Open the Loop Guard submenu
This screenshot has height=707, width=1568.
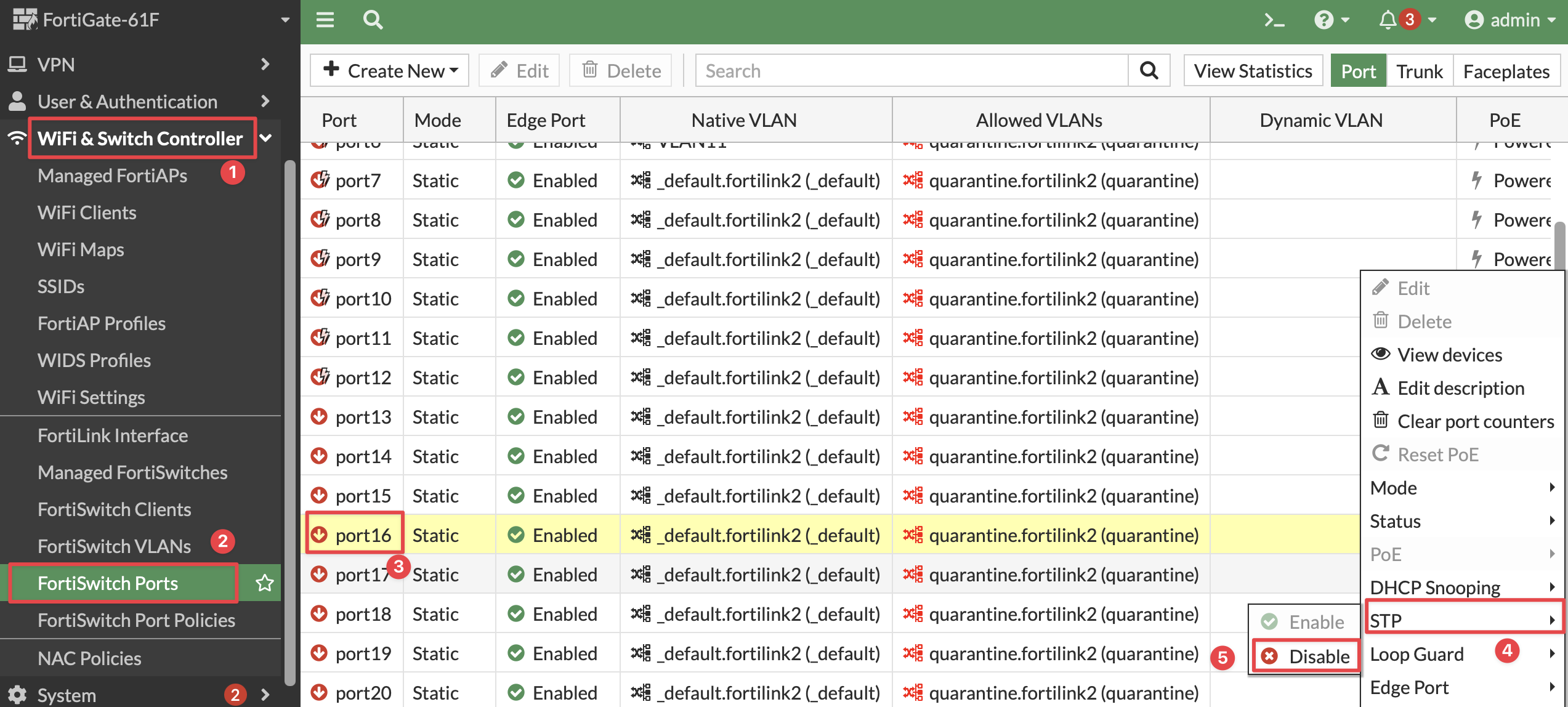pos(1463,654)
